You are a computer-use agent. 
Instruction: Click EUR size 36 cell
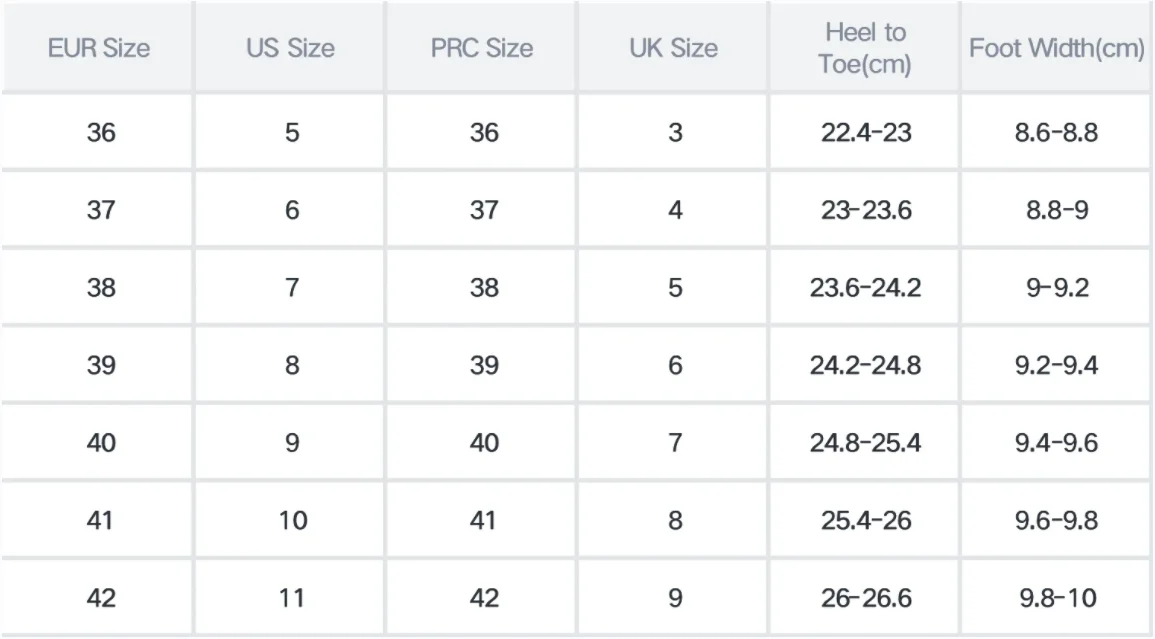(x=101, y=132)
